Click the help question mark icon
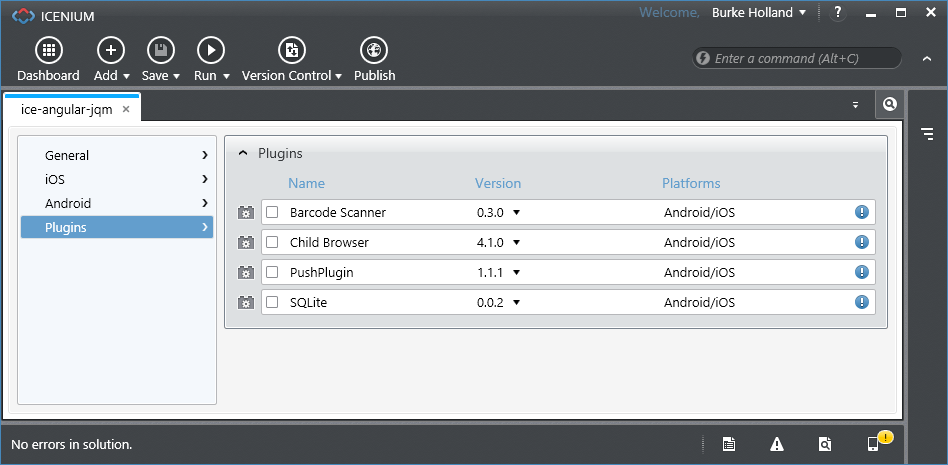This screenshot has height=465, width=948. click(838, 13)
